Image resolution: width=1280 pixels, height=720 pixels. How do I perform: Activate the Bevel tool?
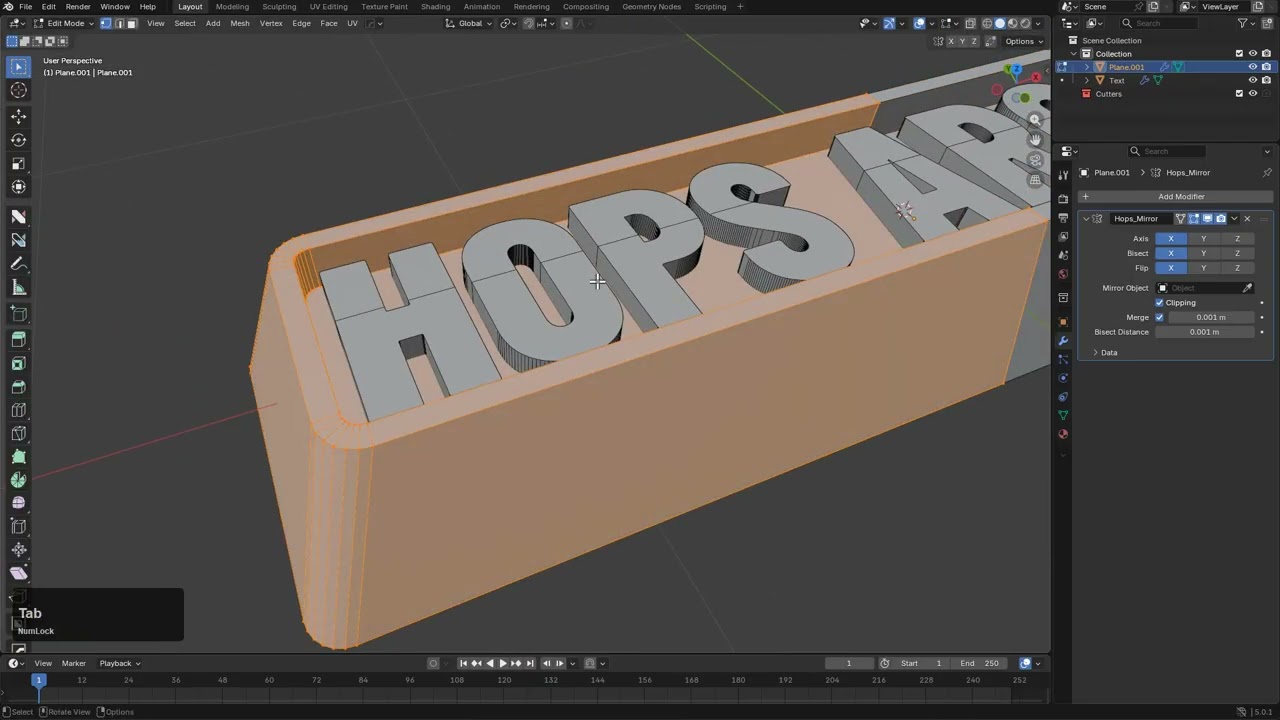[x=18, y=387]
